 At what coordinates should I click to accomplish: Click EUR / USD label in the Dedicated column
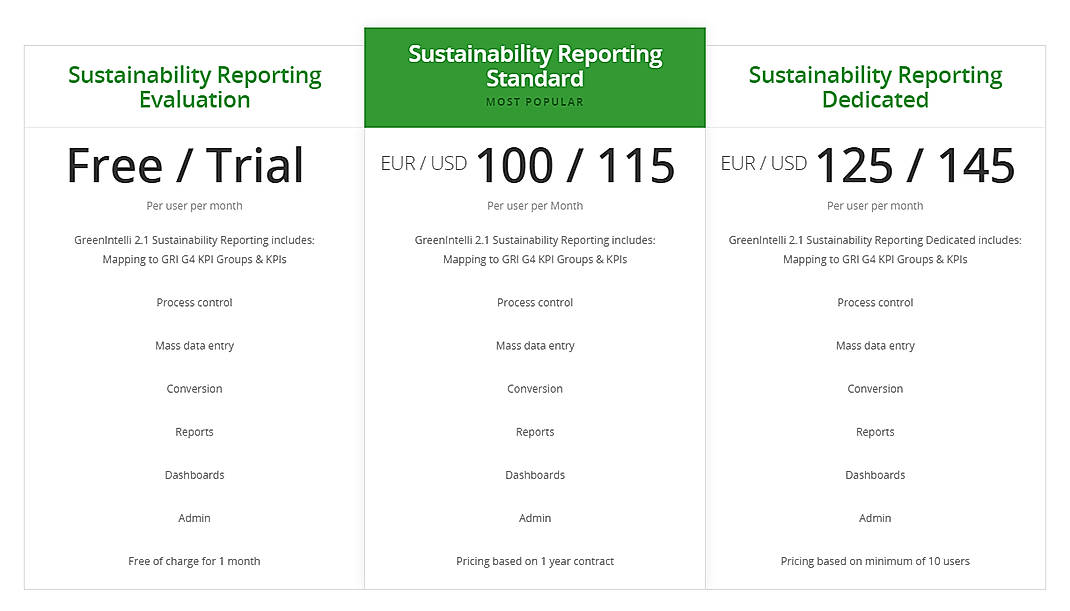click(x=763, y=163)
